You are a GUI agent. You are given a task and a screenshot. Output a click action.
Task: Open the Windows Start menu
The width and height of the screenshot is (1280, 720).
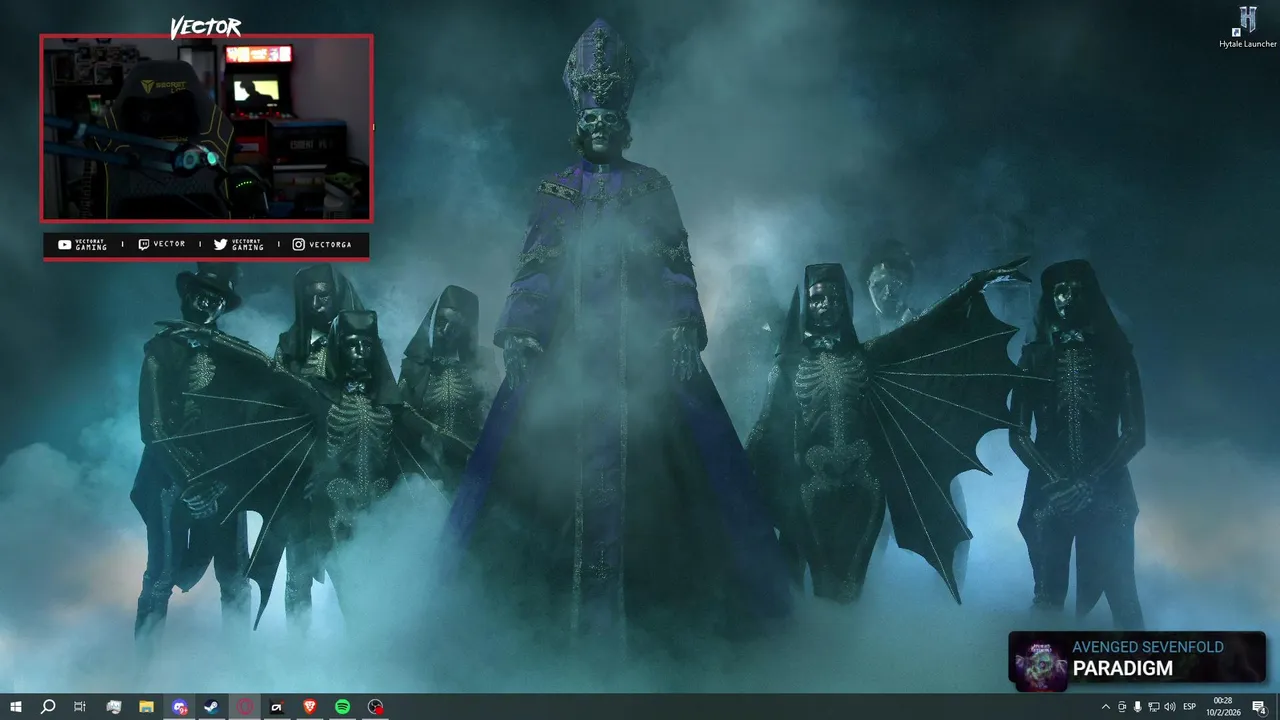[x=16, y=707]
